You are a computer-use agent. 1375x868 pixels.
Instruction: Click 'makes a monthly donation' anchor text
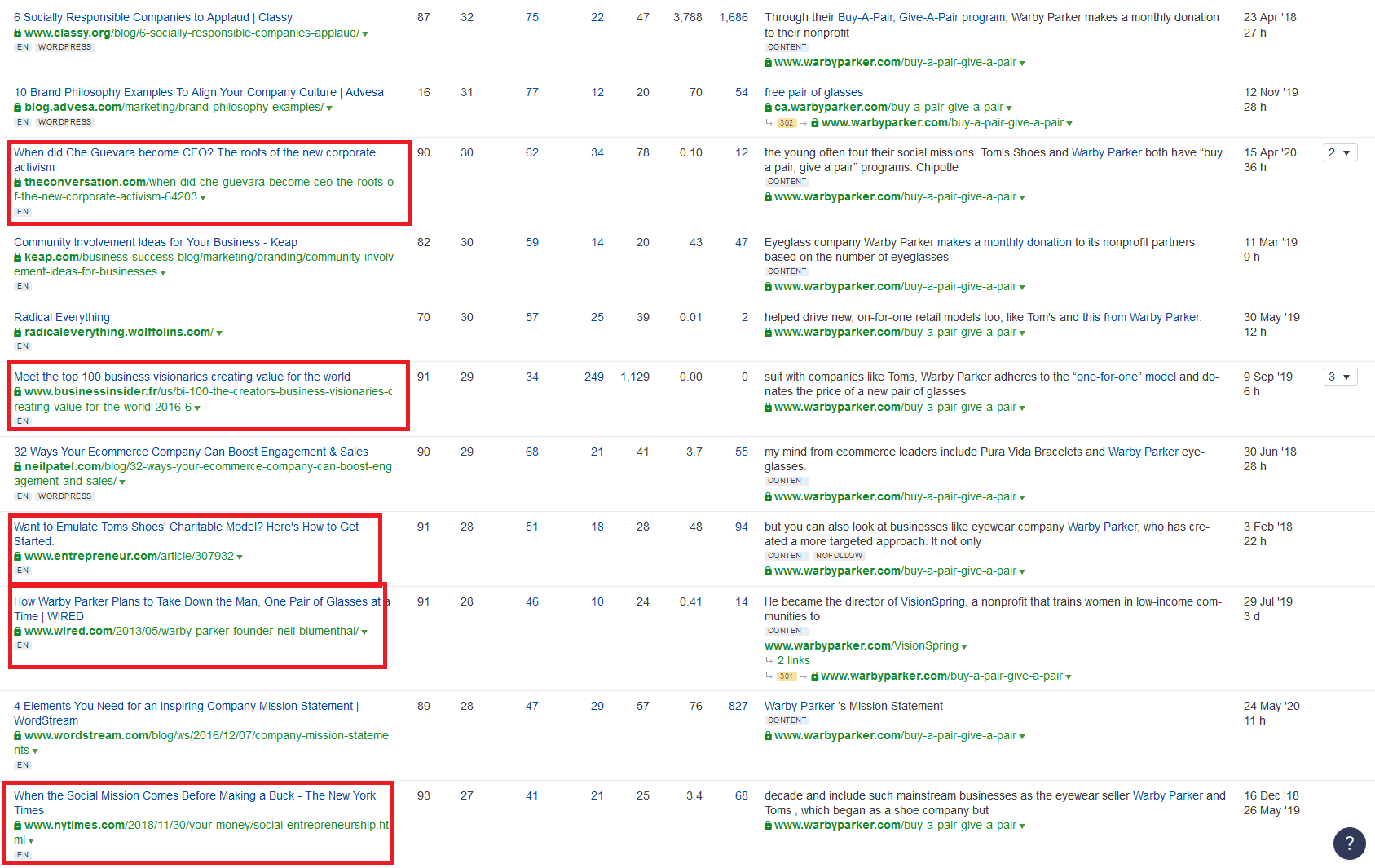[x=1004, y=242]
